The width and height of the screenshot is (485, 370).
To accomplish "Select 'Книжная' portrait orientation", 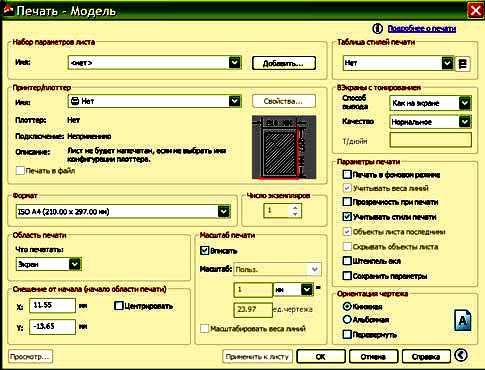I will [347, 306].
